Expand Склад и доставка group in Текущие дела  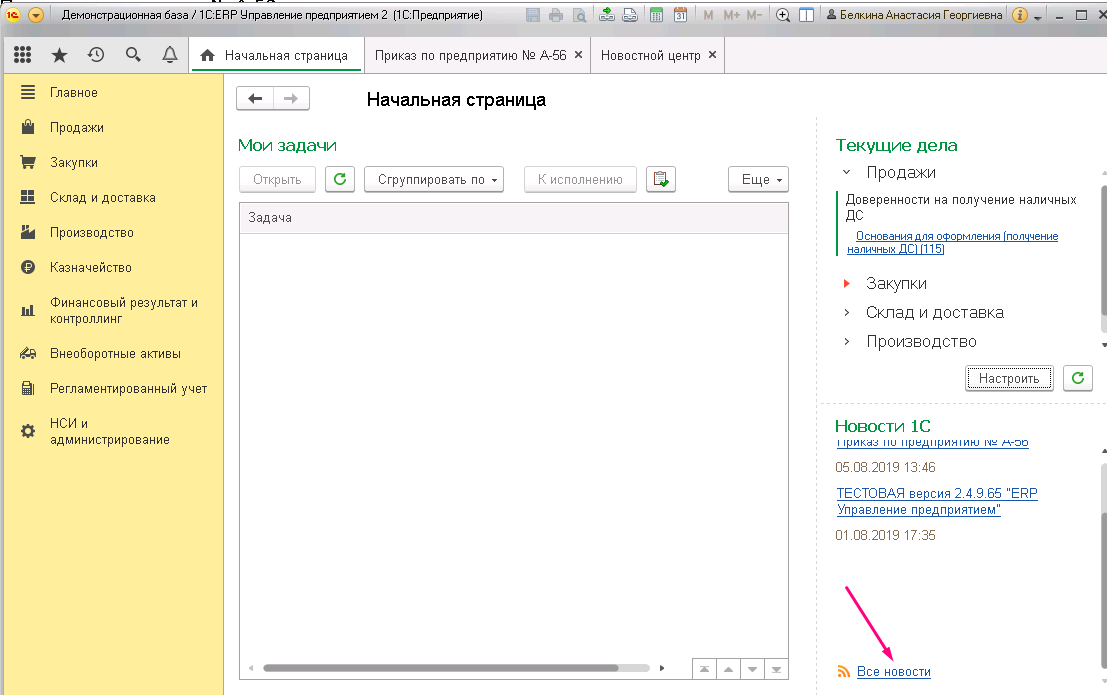pyautogui.click(x=846, y=312)
